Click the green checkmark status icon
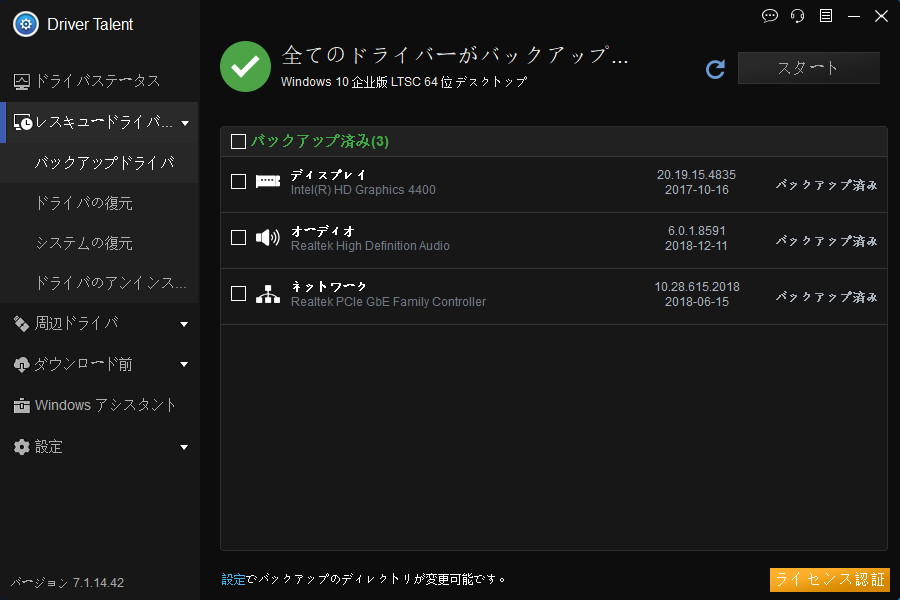This screenshot has width=900, height=600. pyautogui.click(x=246, y=67)
